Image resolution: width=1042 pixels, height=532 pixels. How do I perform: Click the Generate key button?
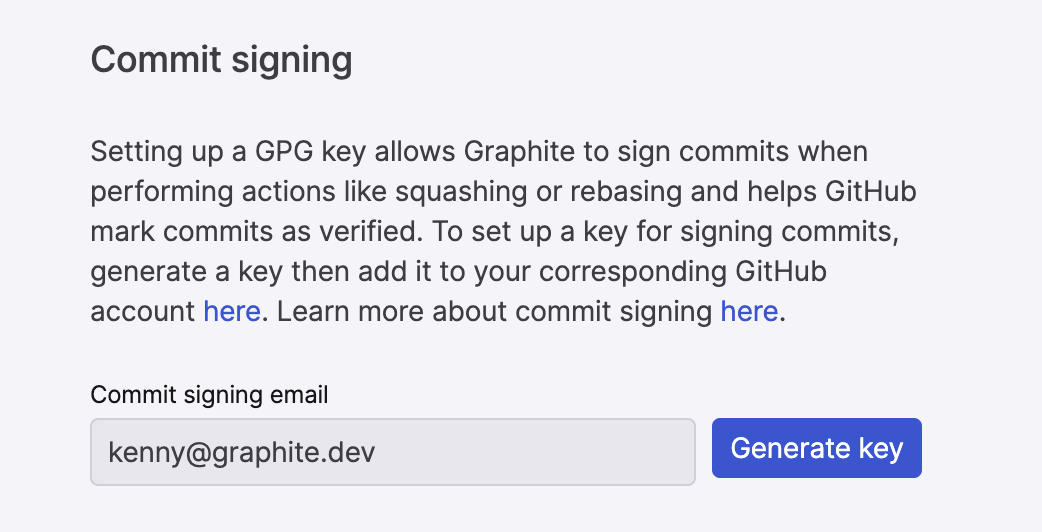pyautogui.click(x=816, y=448)
